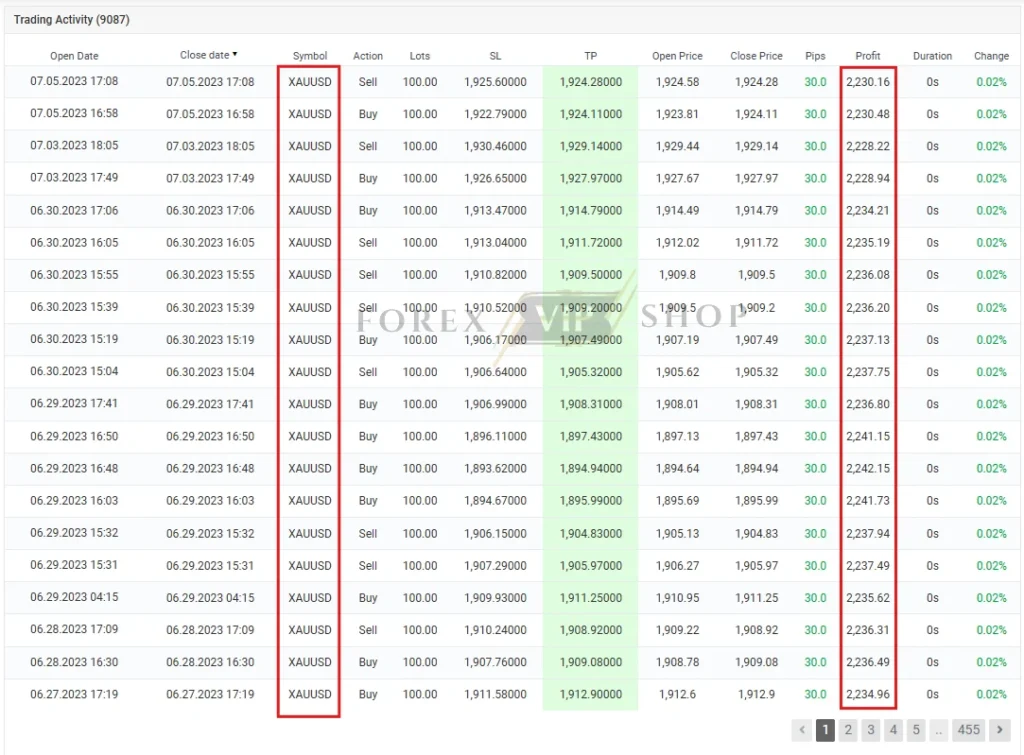This screenshot has height=755, width=1024.
Task: Select profit value 2,234.96
Action: 868,694
